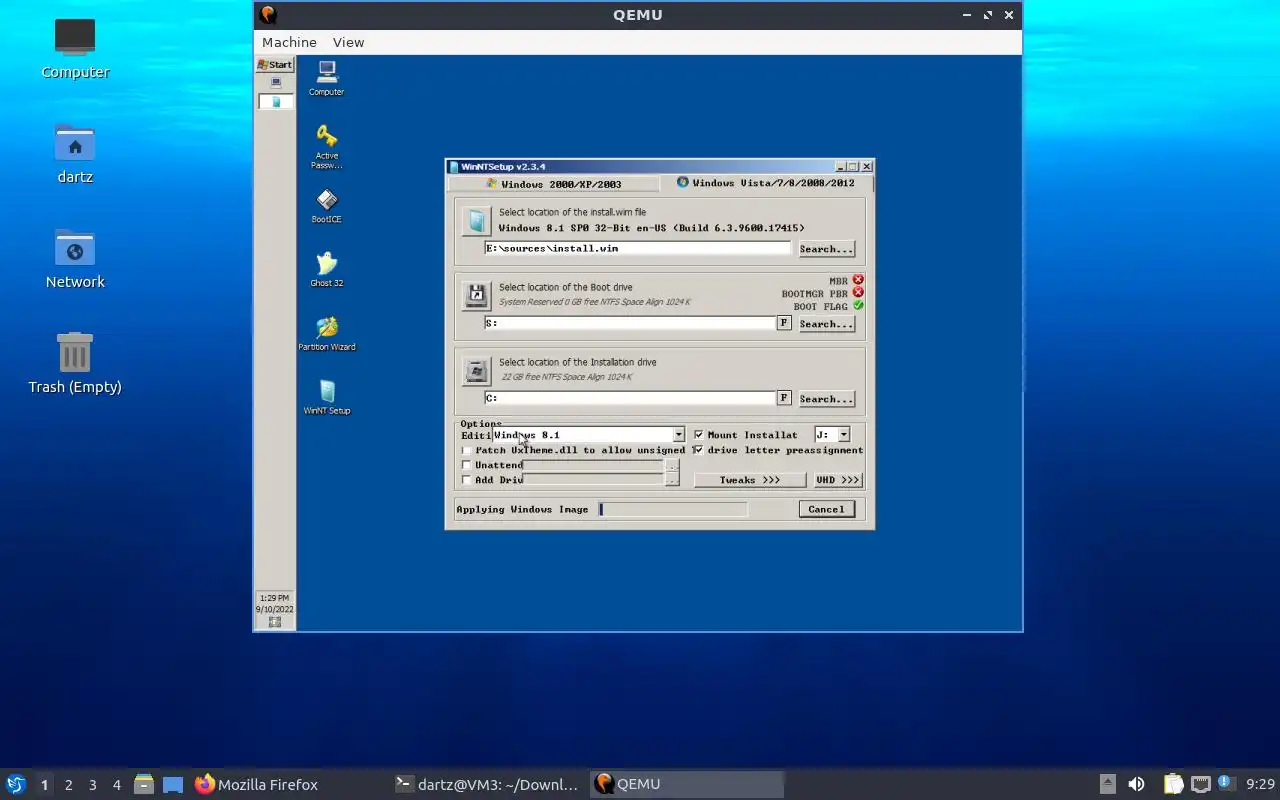Click the C: installation drive path field
This screenshot has height=800, width=1280.
click(x=630, y=398)
